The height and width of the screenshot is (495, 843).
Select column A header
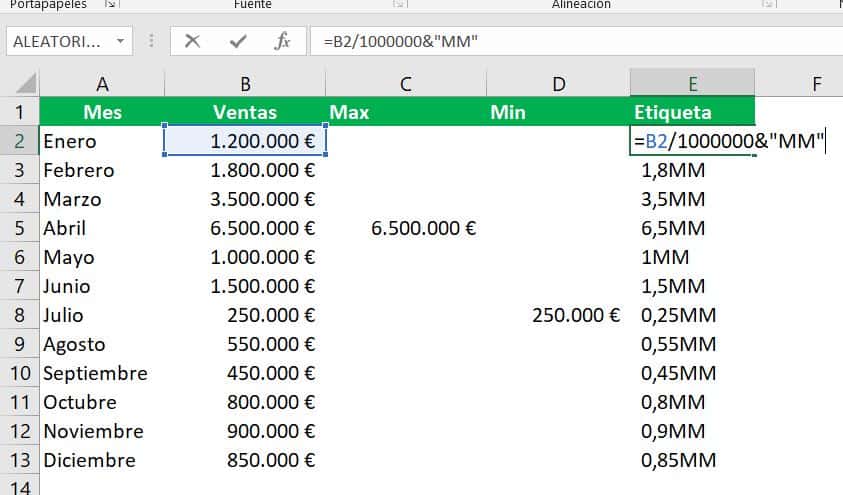point(102,84)
